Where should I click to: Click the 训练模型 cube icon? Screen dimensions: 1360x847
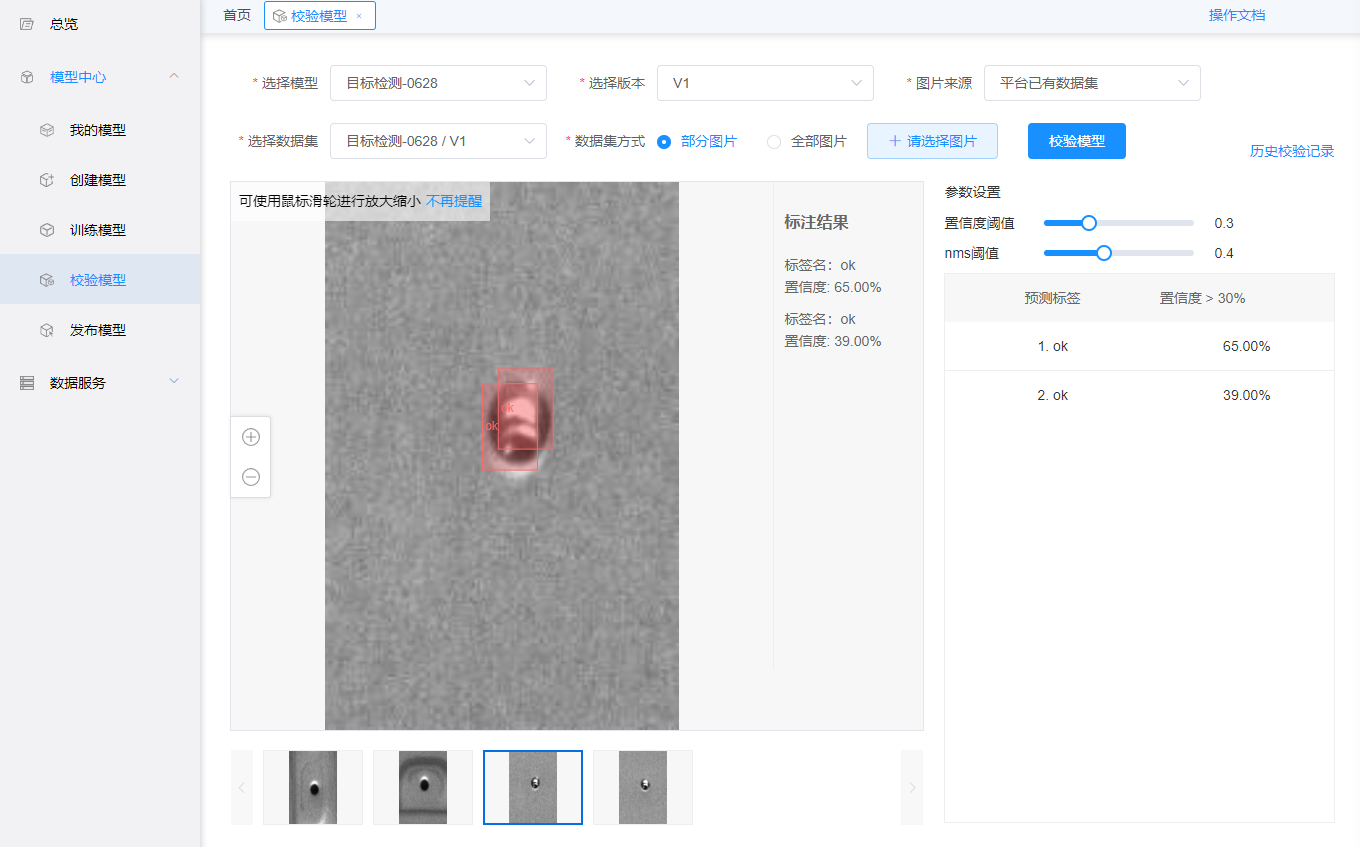point(47,230)
